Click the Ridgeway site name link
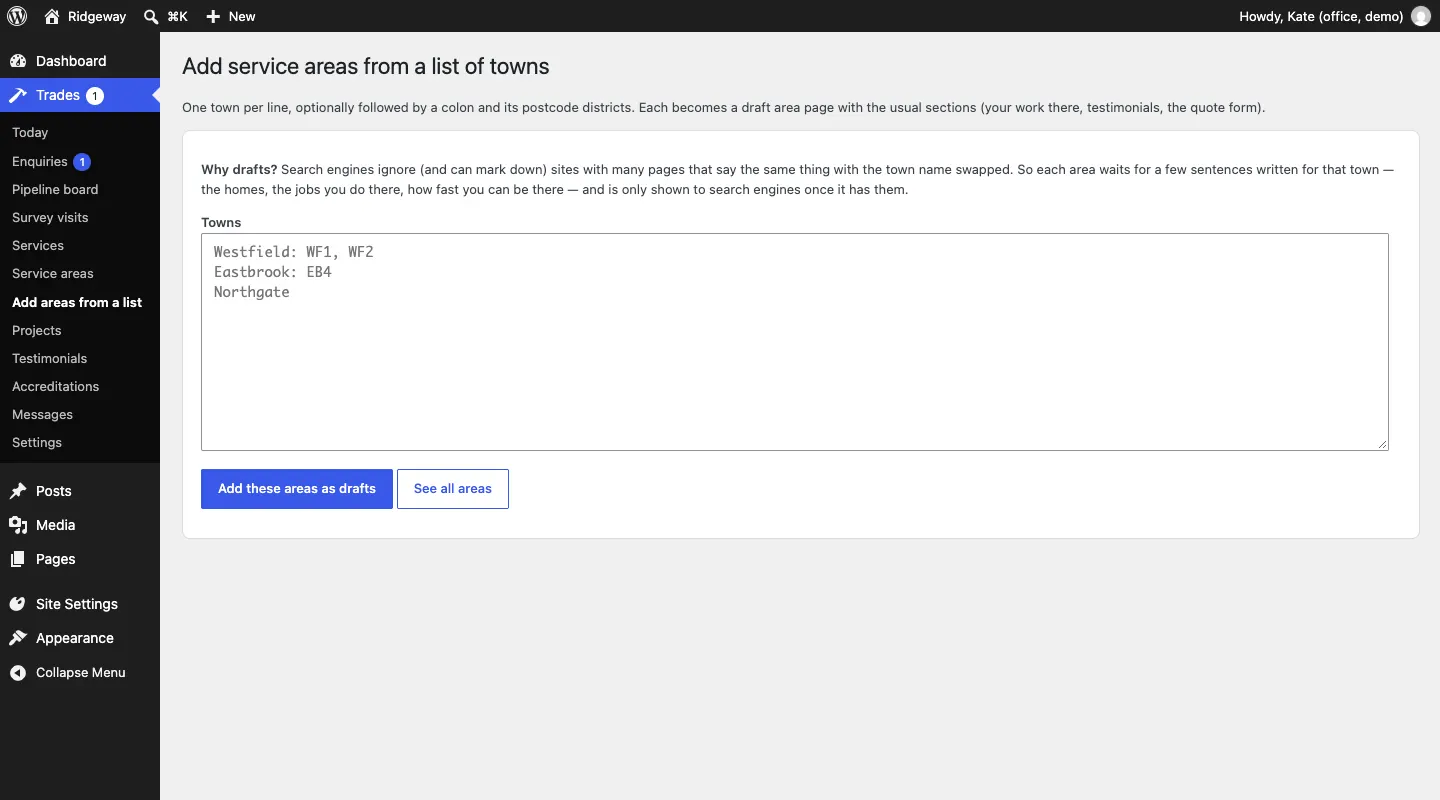The image size is (1440, 800). (x=97, y=16)
